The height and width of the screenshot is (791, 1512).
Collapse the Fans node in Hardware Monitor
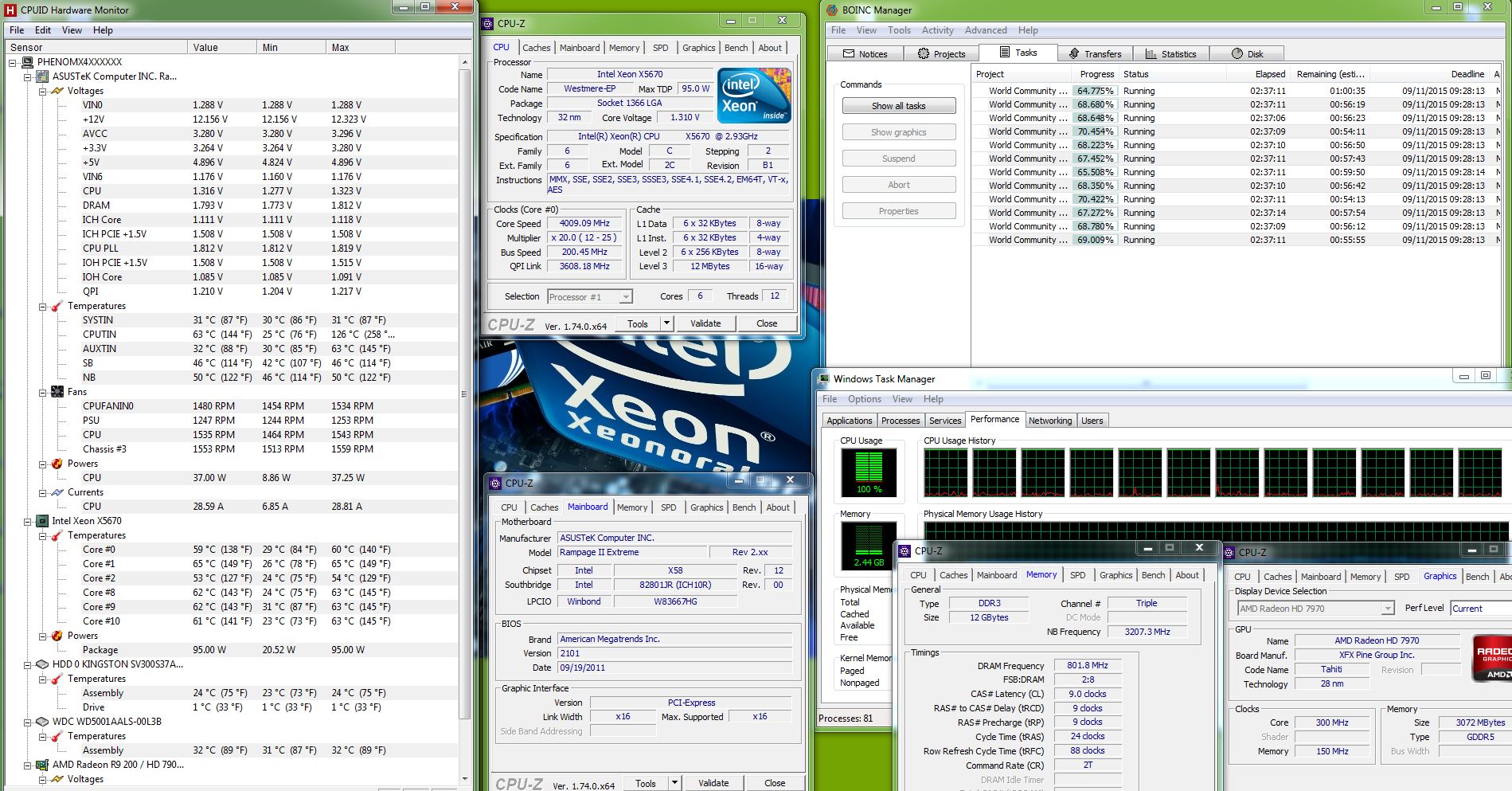pyautogui.click(x=43, y=392)
